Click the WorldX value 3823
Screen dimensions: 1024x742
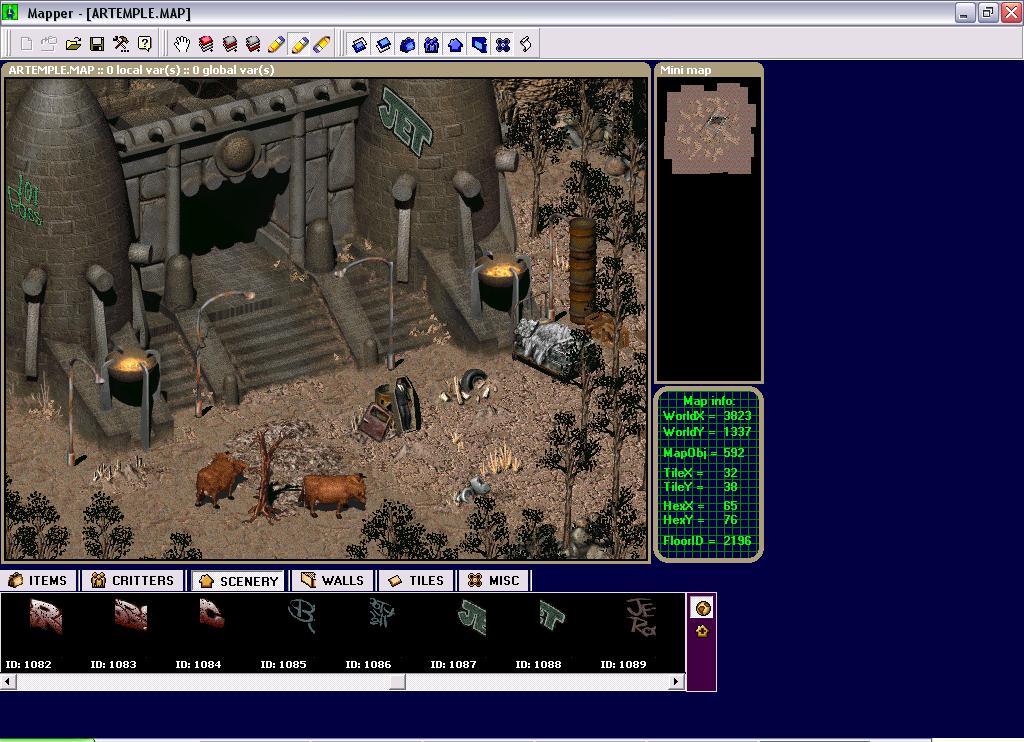click(737, 415)
